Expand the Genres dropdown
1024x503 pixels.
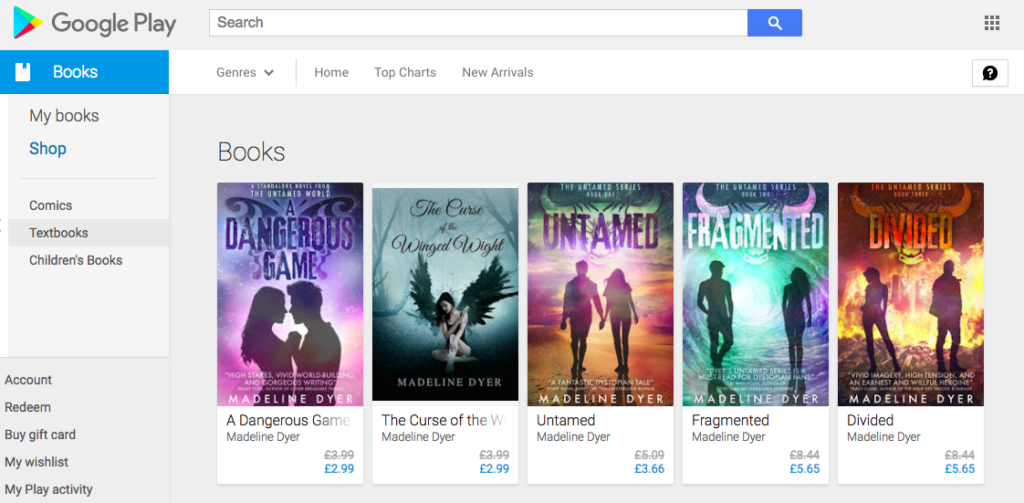click(x=245, y=73)
